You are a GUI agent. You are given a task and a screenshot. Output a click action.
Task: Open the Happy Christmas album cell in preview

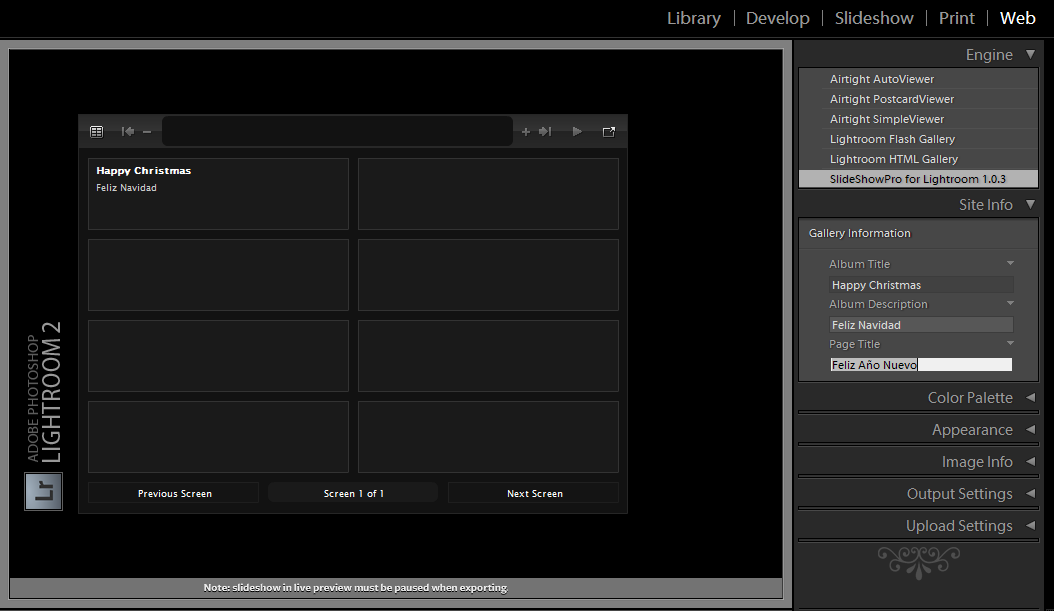point(218,194)
